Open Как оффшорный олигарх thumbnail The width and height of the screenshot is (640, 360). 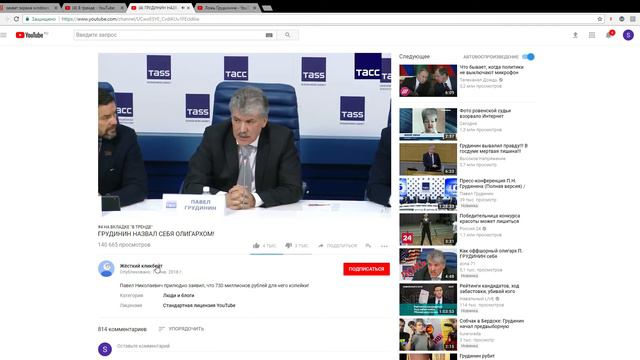coord(428,264)
